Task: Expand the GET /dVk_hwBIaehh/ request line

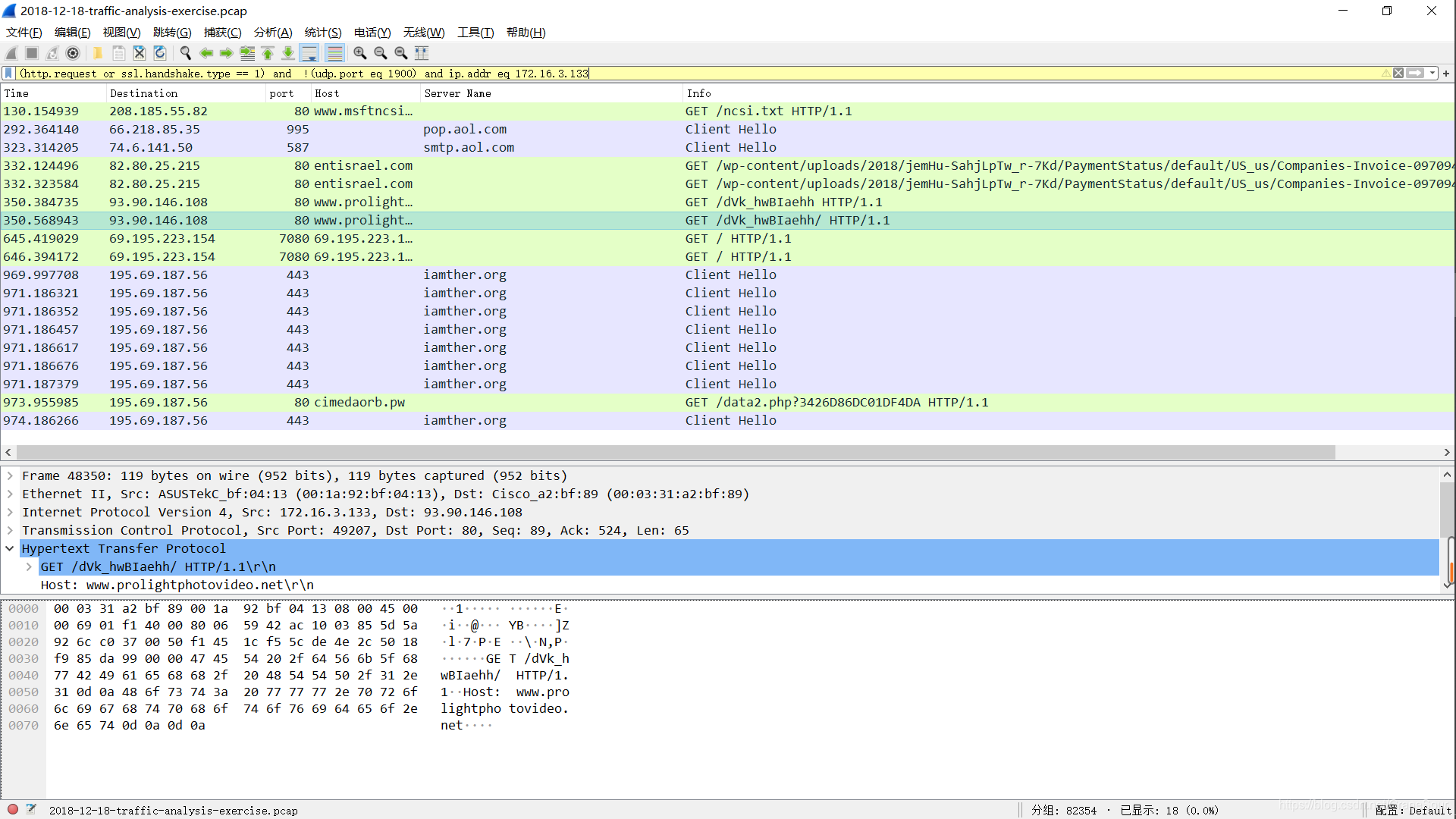Action: point(29,566)
